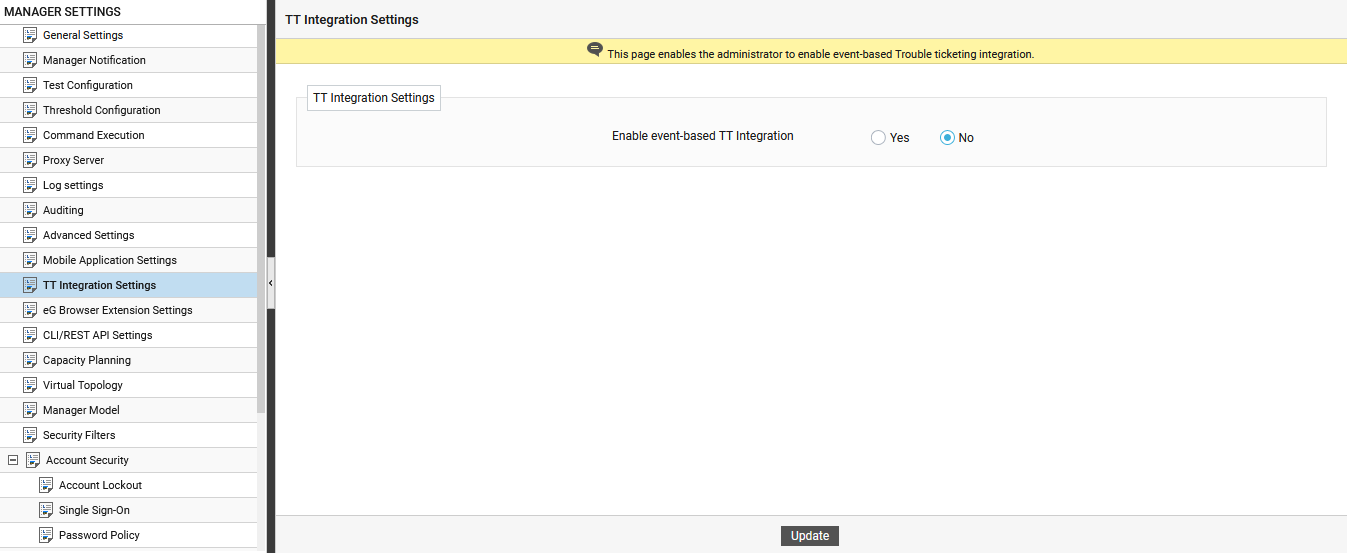Open Password Policy settings
Screen dimensions: 1347x553
[99, 535]
